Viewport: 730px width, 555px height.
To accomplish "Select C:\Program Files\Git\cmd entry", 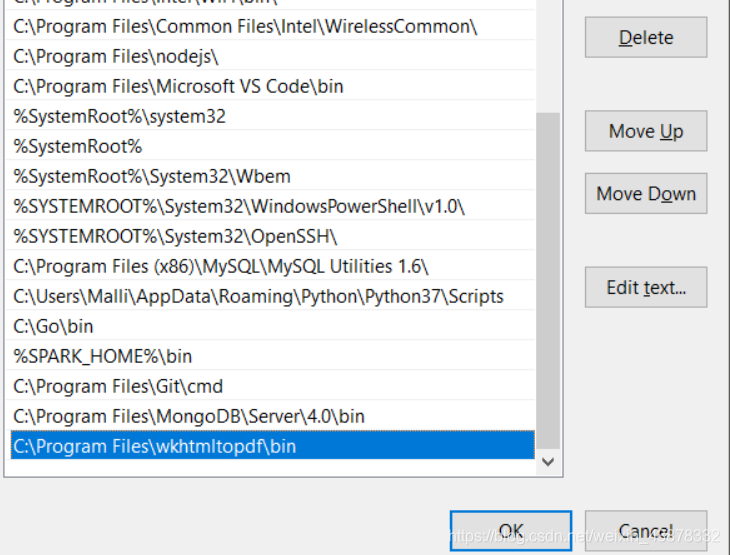I will [270, 386].
